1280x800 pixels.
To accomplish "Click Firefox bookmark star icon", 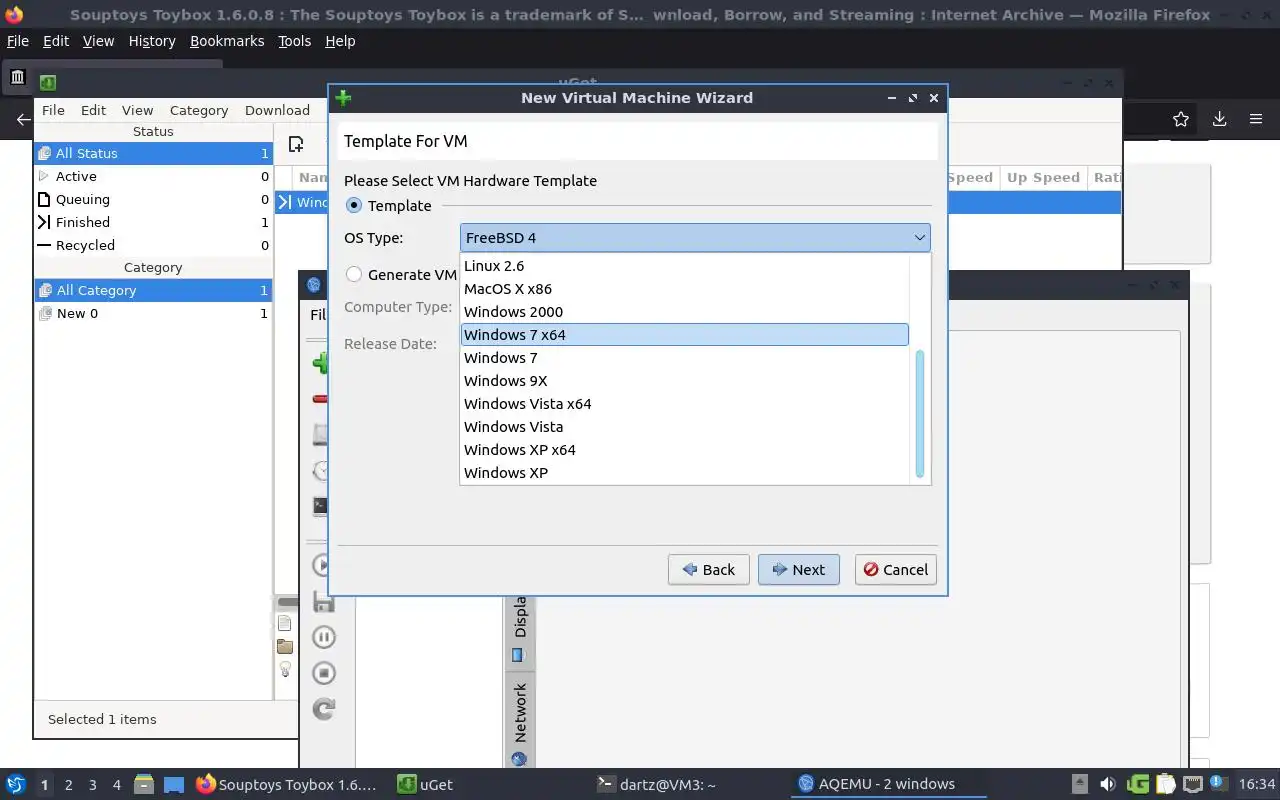I will (1181, 119).
